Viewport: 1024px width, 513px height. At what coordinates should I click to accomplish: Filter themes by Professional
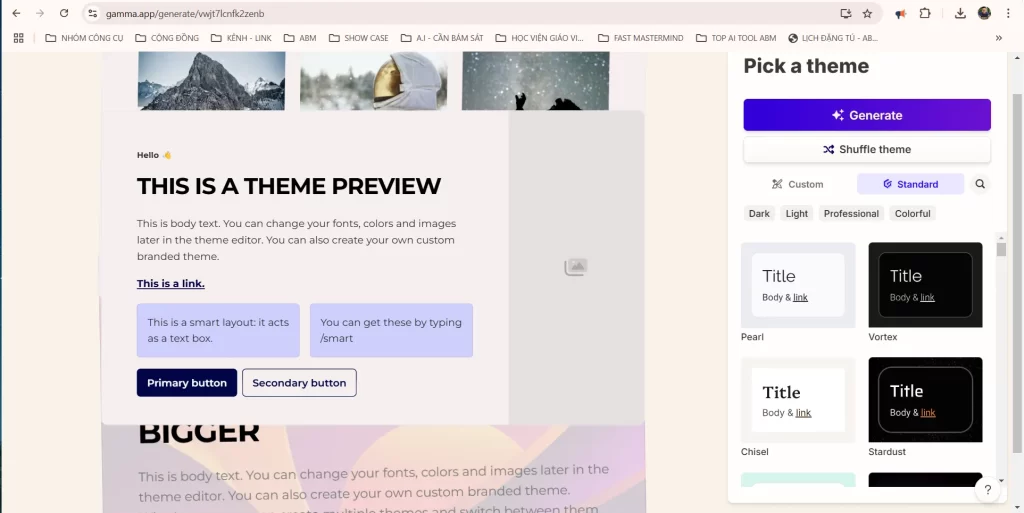[851, 213]
